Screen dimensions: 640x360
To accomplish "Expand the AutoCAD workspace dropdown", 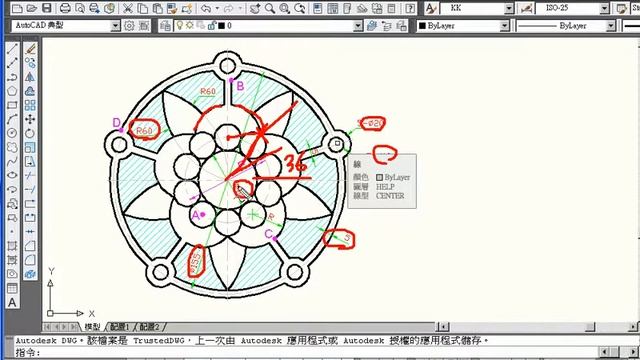I will click(116, 26).
